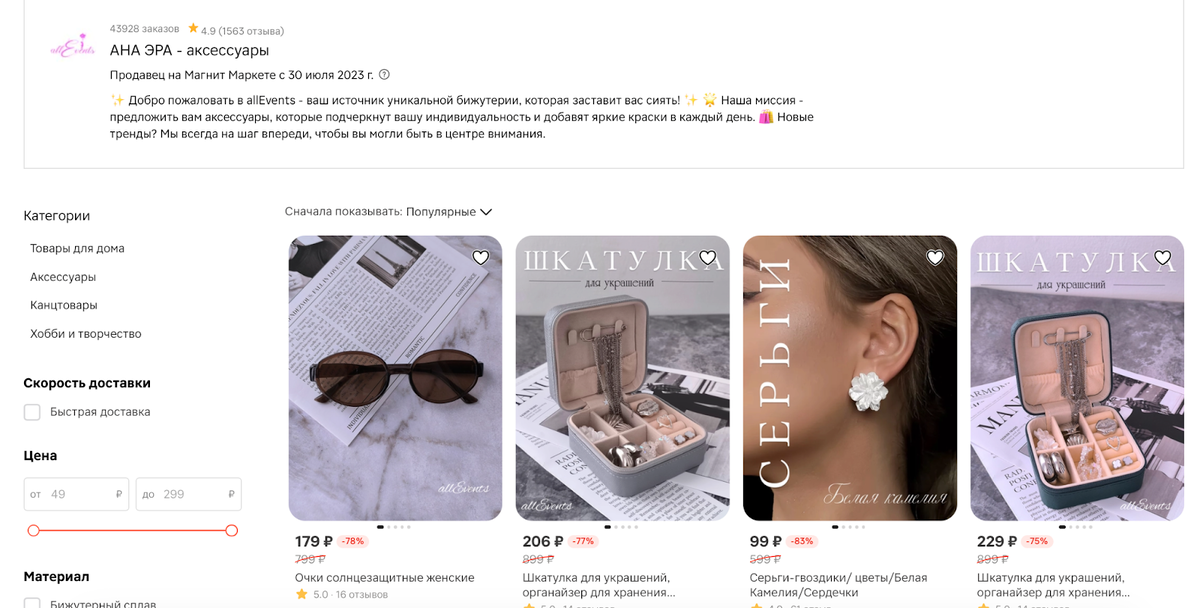Viewport: 1200px width, 608px height.
Task: Open the Канцтовары category
Action: pos(64,305)
